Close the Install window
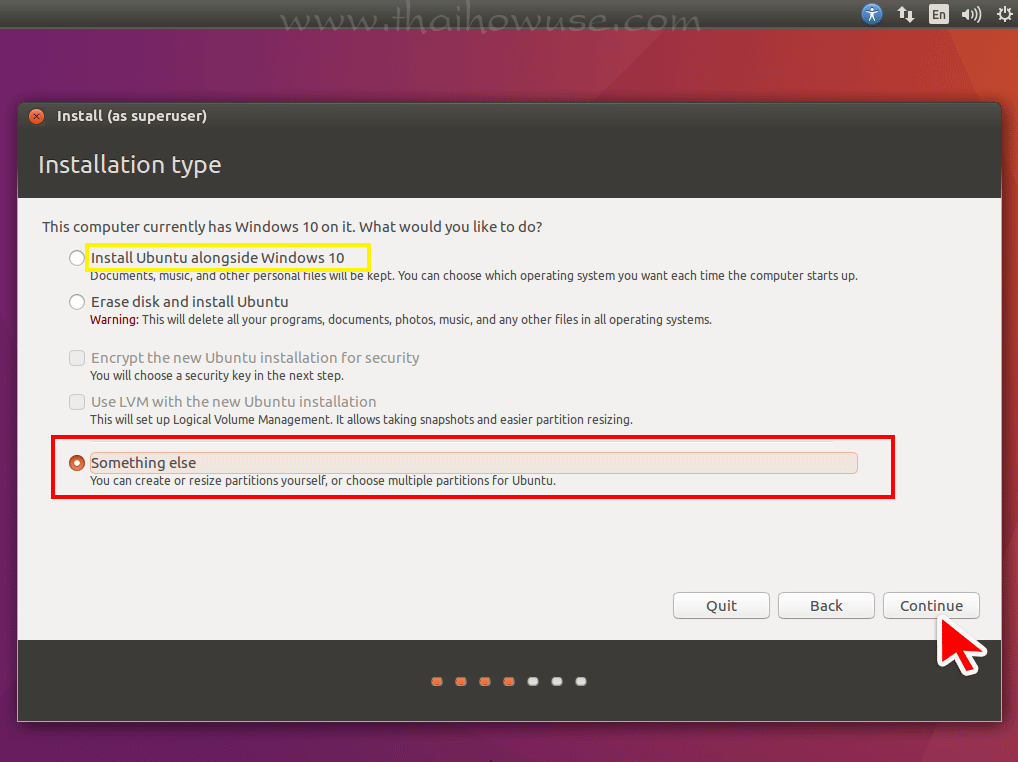This screenshot has height=762, width=1018. point(36,116)
